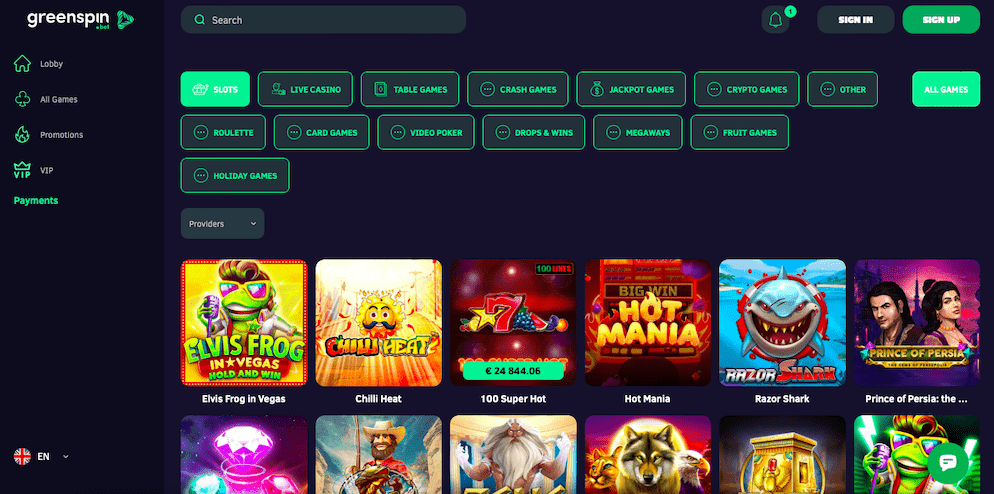The width and height of the screenshot is (994, 494).
Task: Expand the Providers dropdown
Action: tap(223, 223)
